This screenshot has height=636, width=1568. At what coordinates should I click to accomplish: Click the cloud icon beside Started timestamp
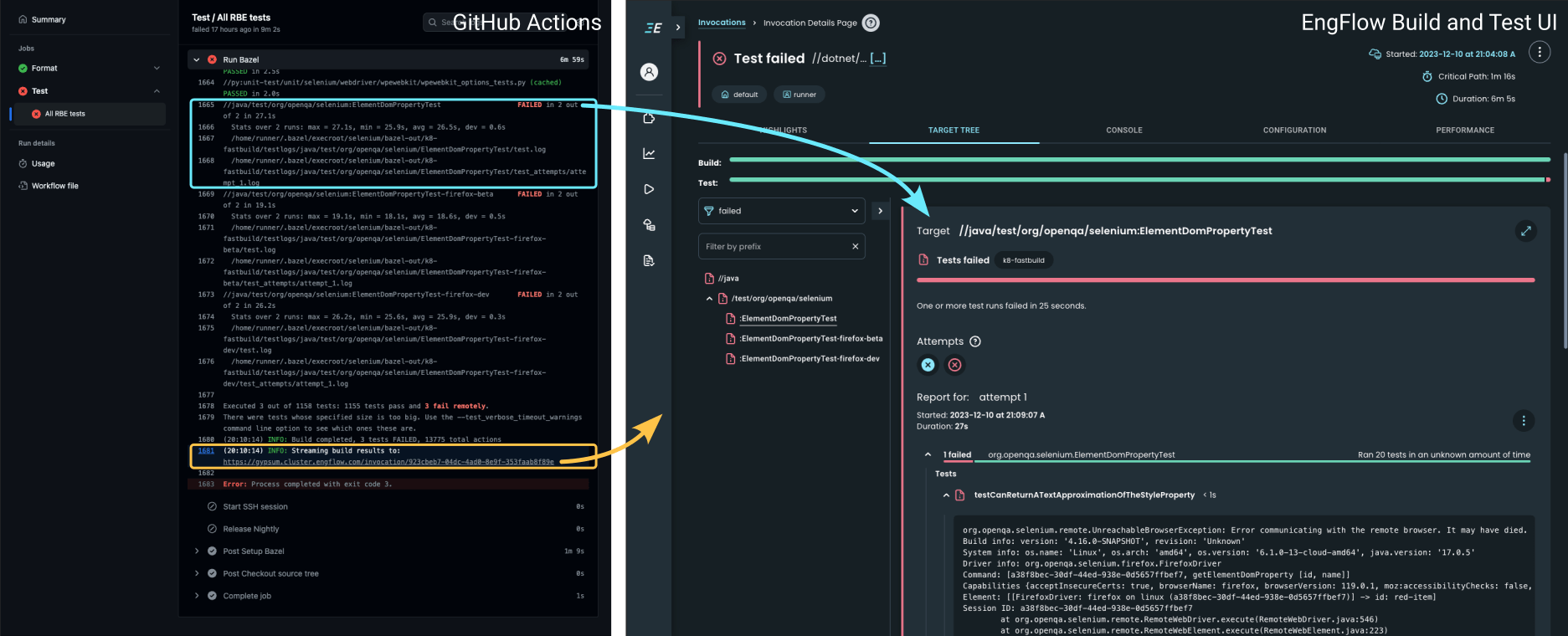[1375, 54]
